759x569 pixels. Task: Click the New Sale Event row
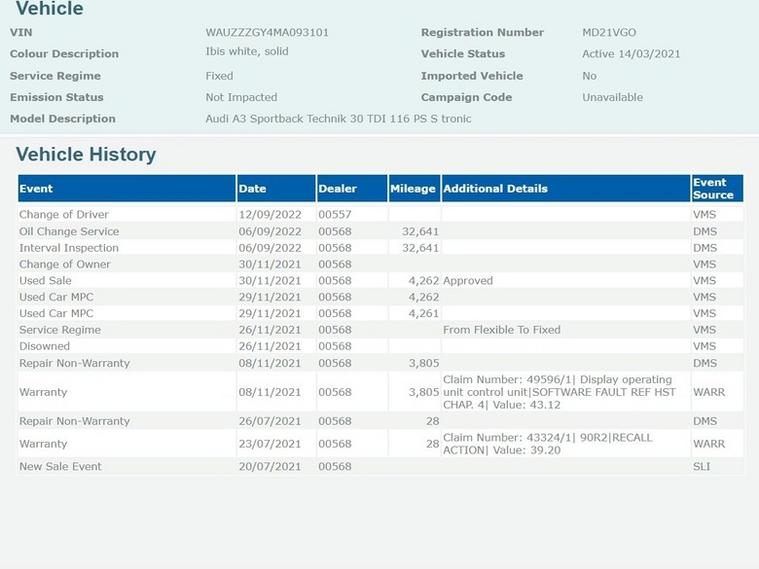60,466
